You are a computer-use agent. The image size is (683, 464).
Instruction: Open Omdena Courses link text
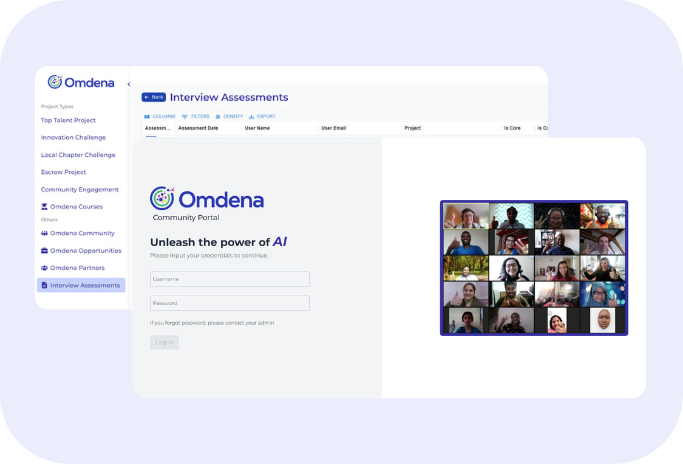pos(76,207)
